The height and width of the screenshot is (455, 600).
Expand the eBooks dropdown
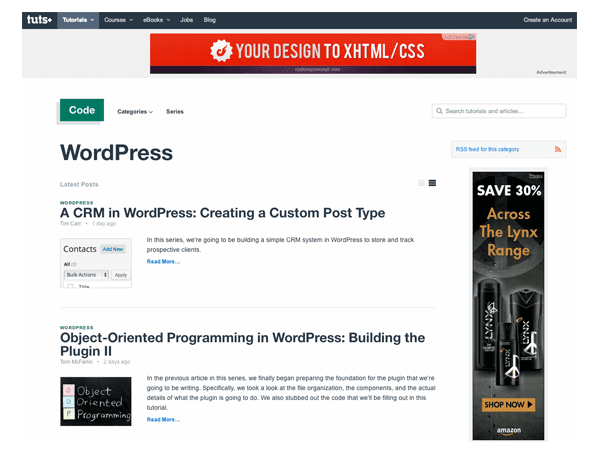[x=155, y=19]
